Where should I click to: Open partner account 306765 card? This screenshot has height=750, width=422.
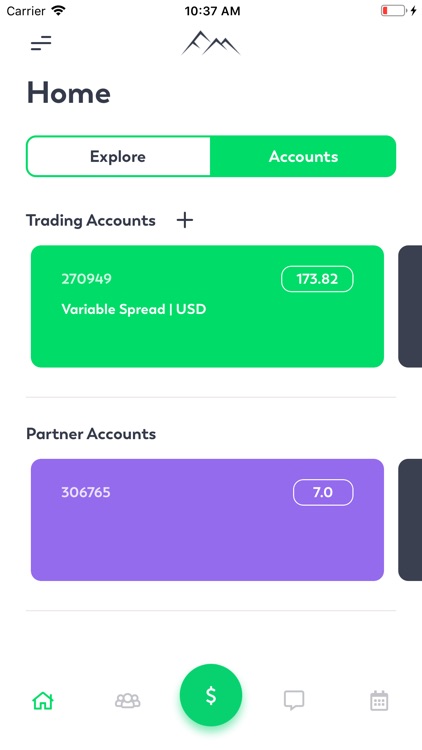click(x=207, y=520)
